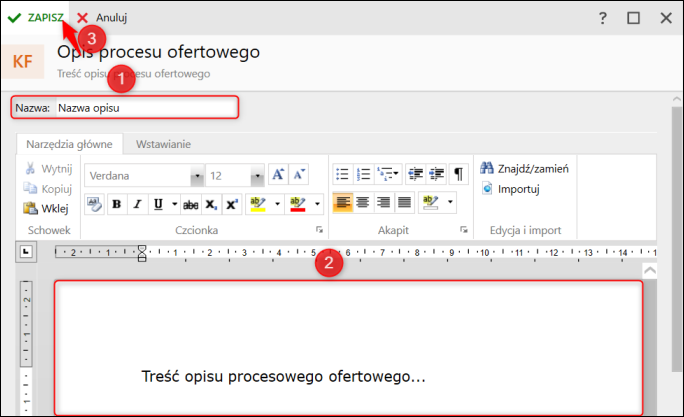Decrease paragraph indent
The height and width of the screenshot is (417, 684).
(x=415, y=174)
